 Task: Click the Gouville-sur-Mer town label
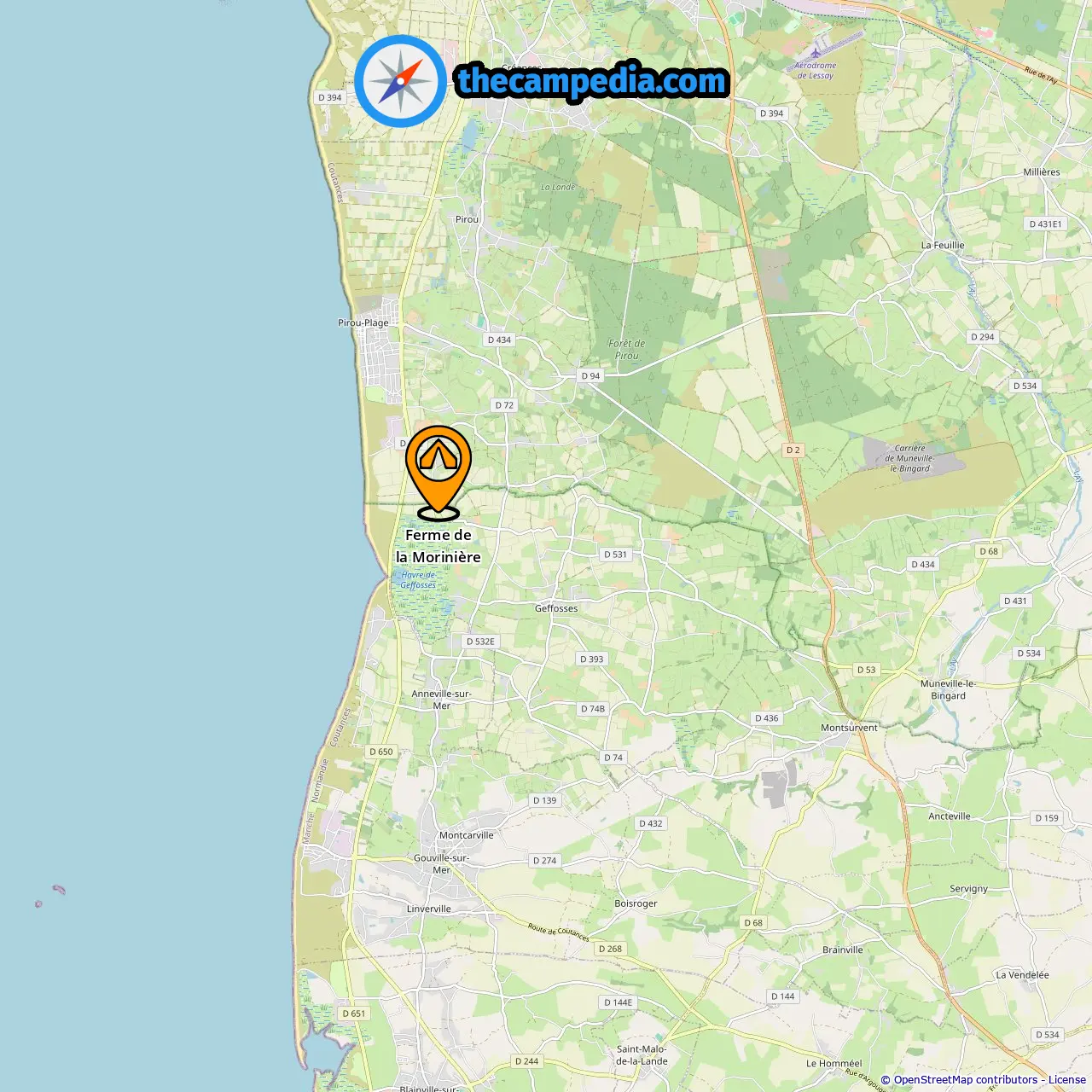pyautogui.click(x=441, y=864)
